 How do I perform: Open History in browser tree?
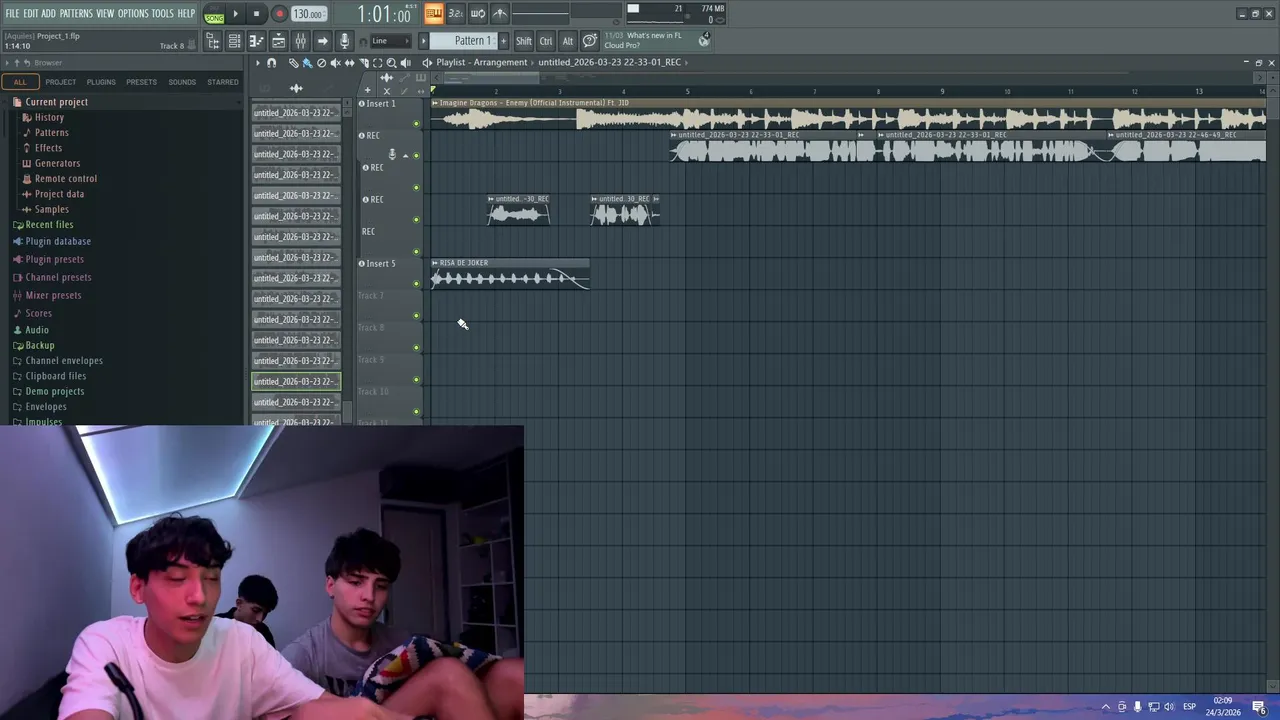pyautogui.click(x=49, y=117)
